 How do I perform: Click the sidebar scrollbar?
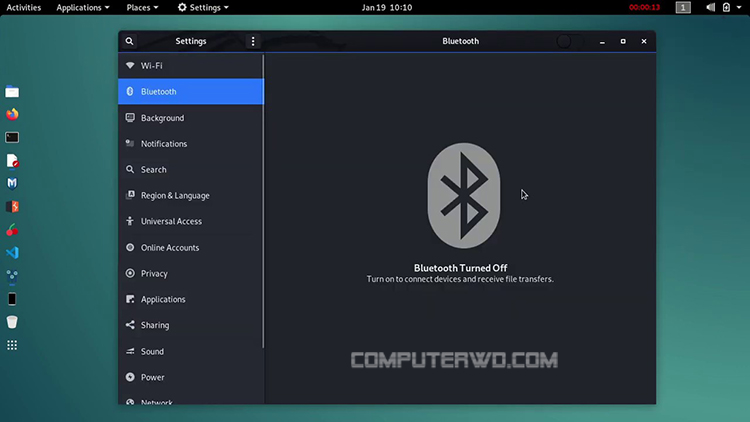pyautogui.click(x=263, y=201)
